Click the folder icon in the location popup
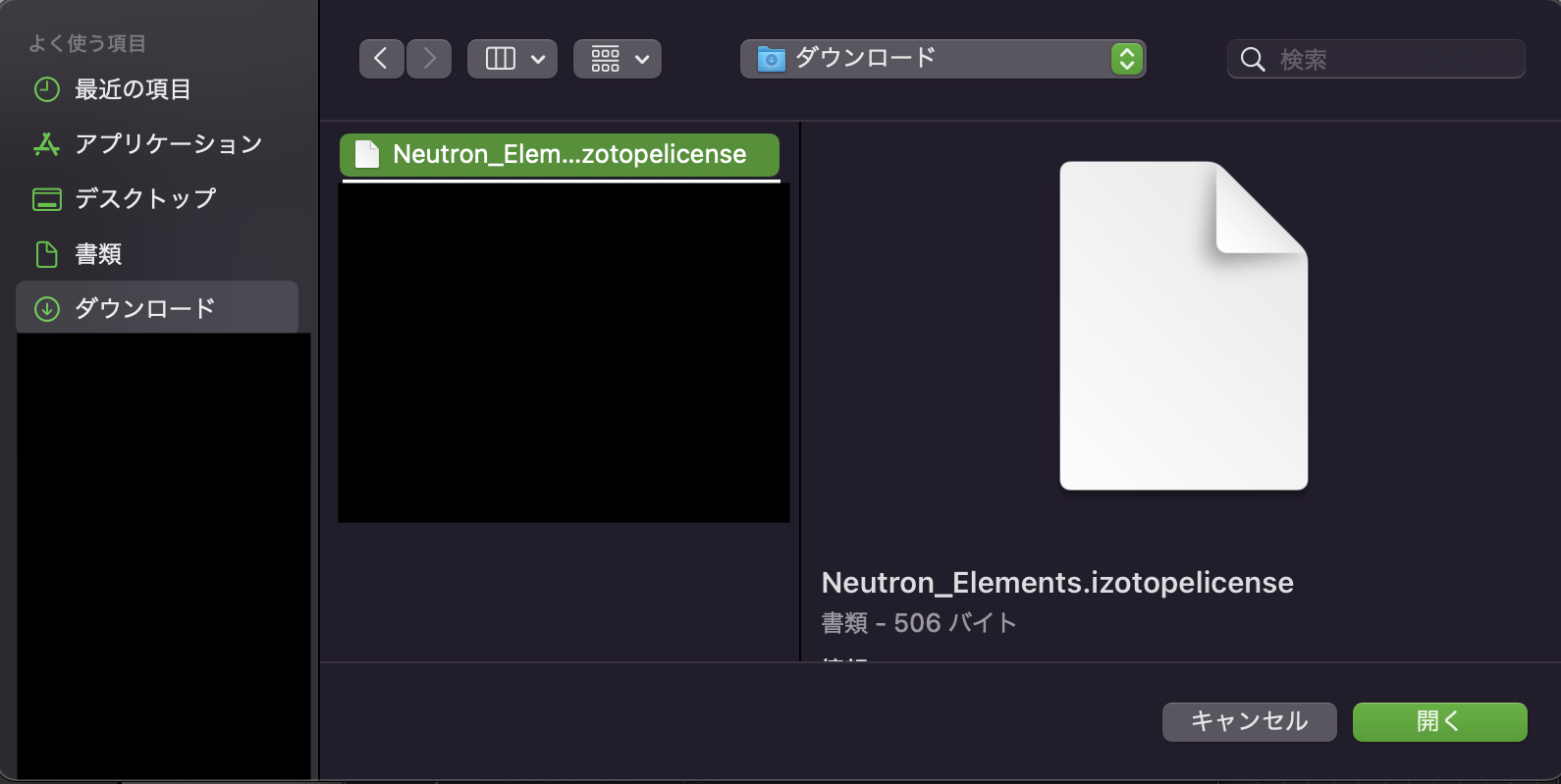The image size is (1561, 784). click(x=772, y=60)
